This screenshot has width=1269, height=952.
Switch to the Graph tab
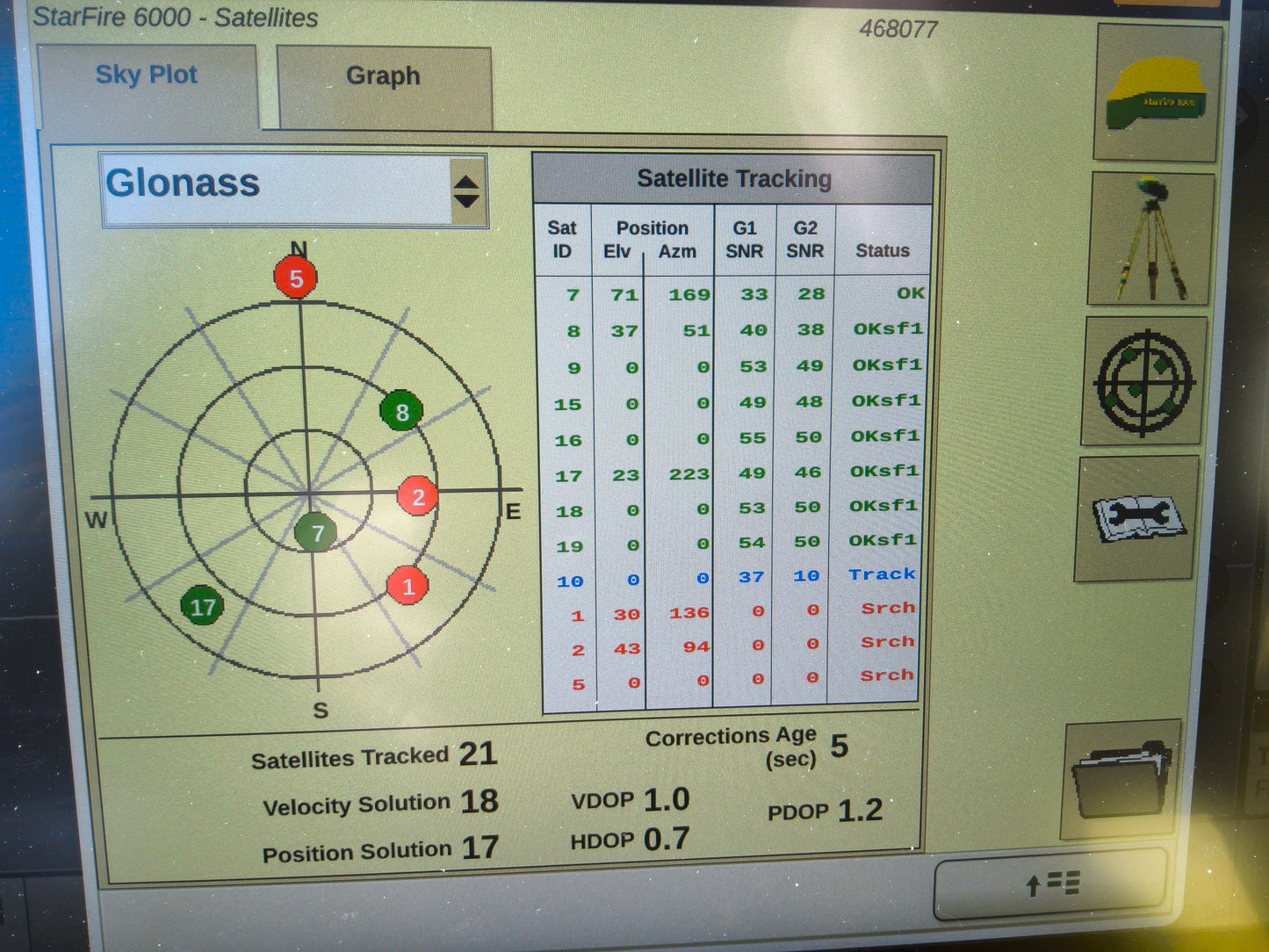pos(383,77)
